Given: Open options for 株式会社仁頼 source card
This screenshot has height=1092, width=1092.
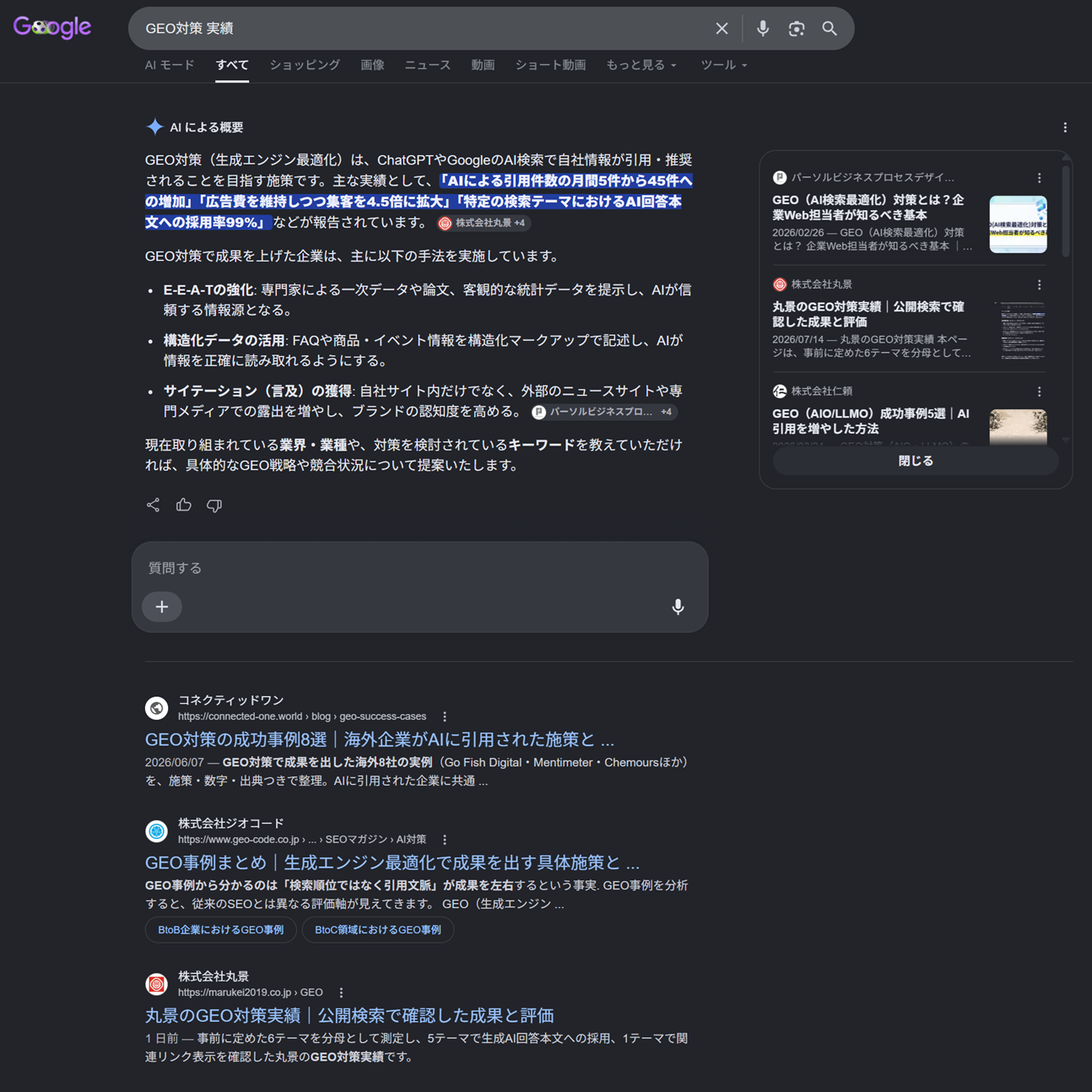Looking at the screenshot, I should pos(1040,392).
